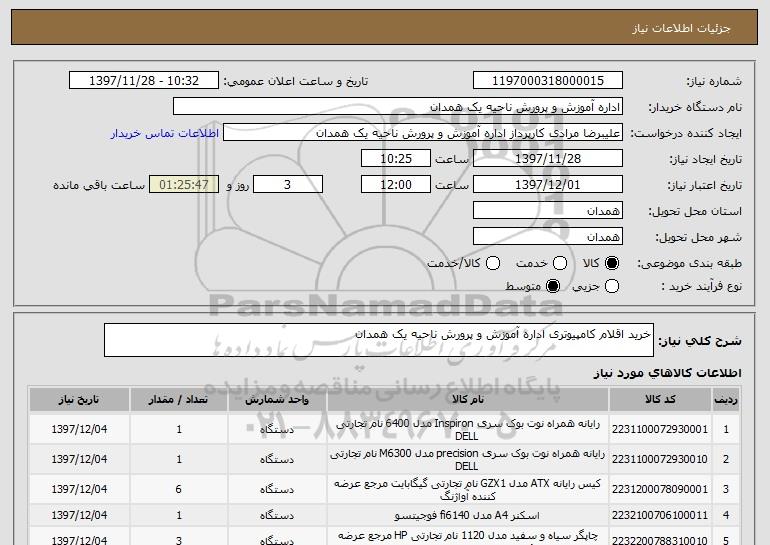Click the شهر محل تحویل field
Image resolution: width=770 pixels, height=545 pixels.
tap(548, 237)
